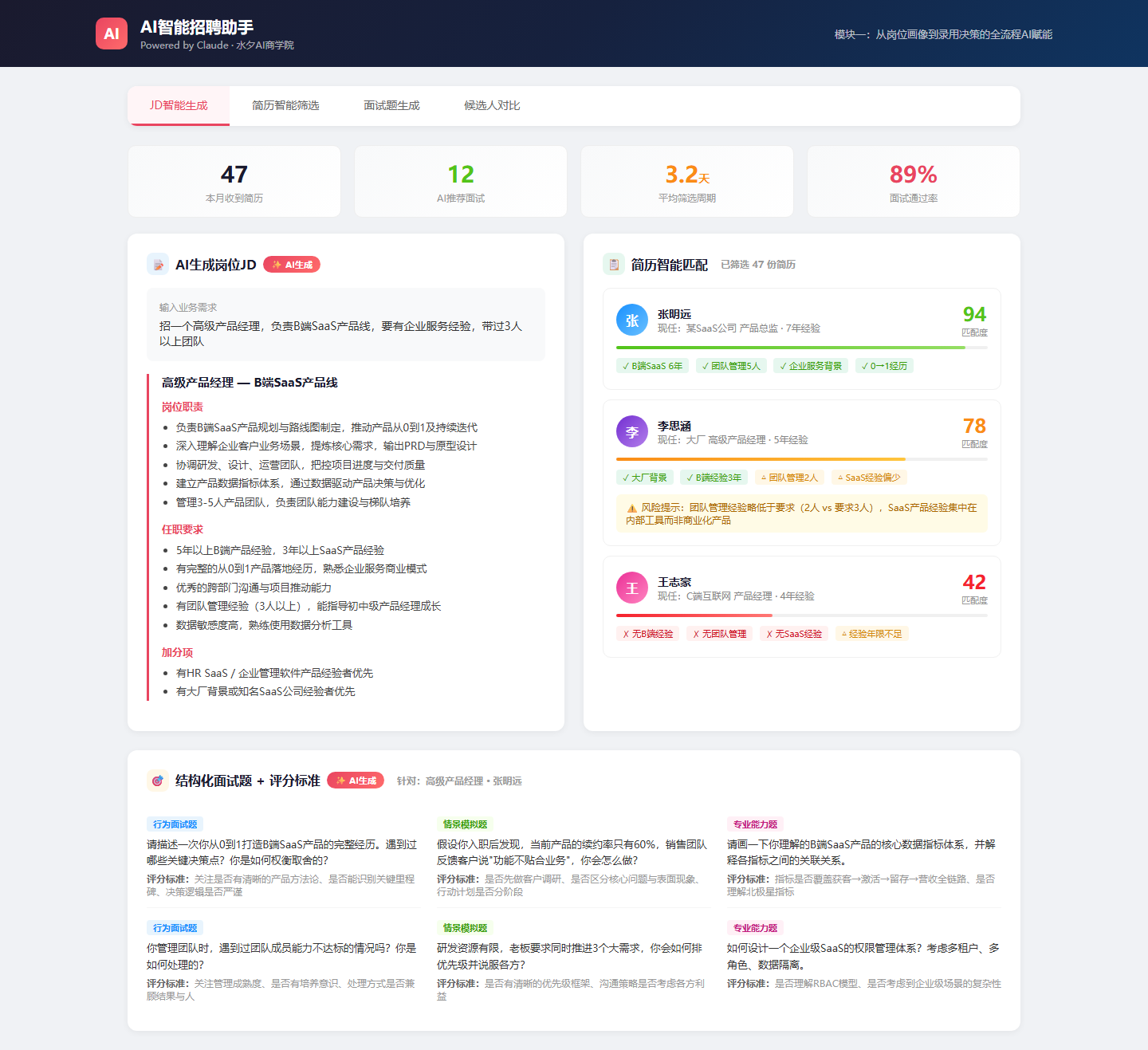Select 张明远's blue avatar
Viewport: 1148px width, 1050px height.
[x=632, y=321]
